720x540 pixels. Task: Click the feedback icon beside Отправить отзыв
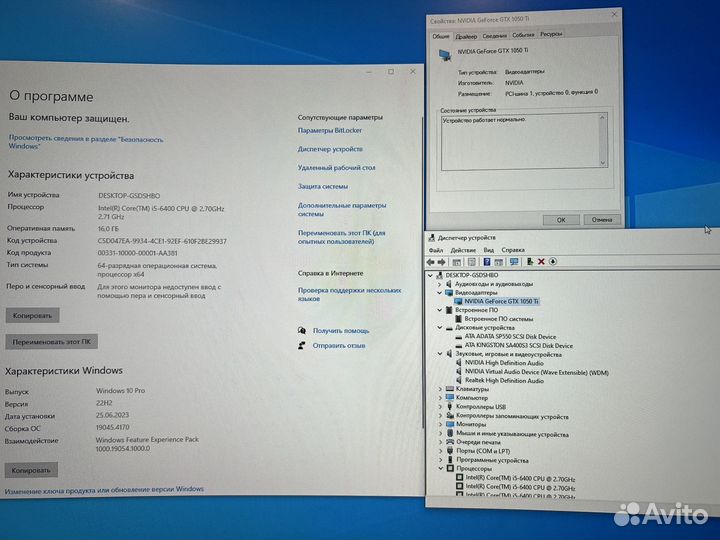click(302, 345)
